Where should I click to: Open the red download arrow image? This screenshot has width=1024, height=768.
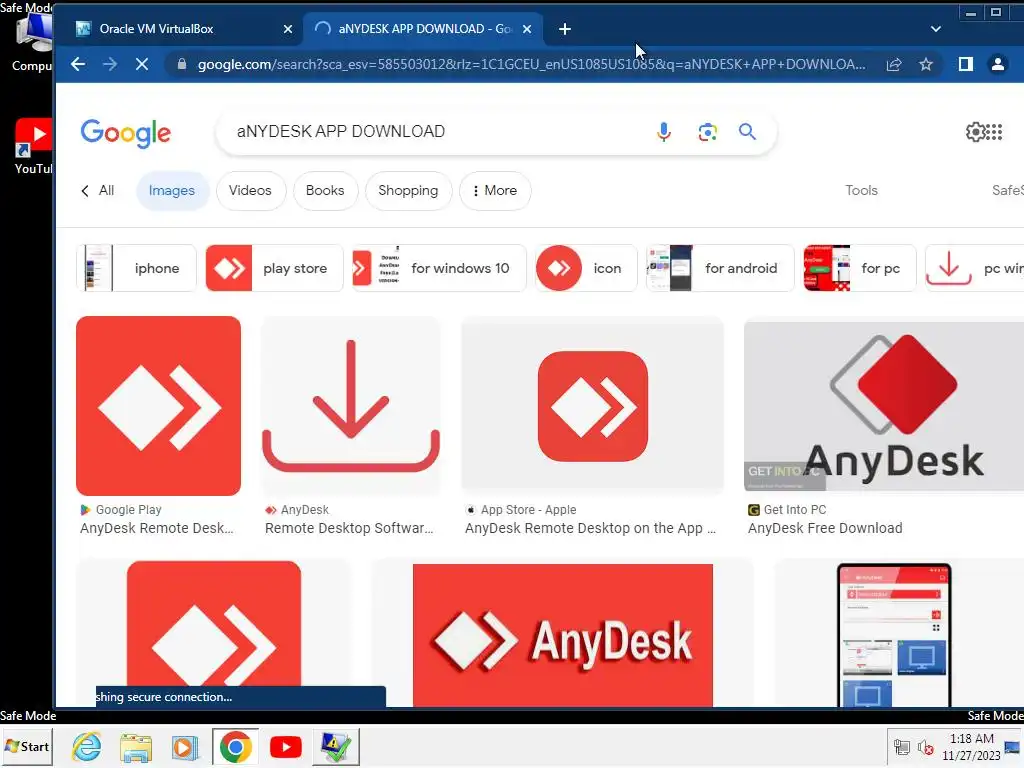351,406
